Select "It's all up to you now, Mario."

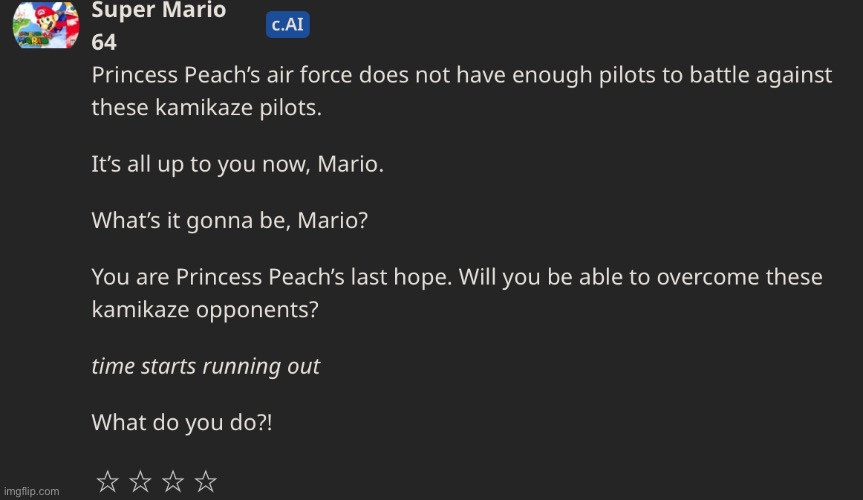coord(237,165)
